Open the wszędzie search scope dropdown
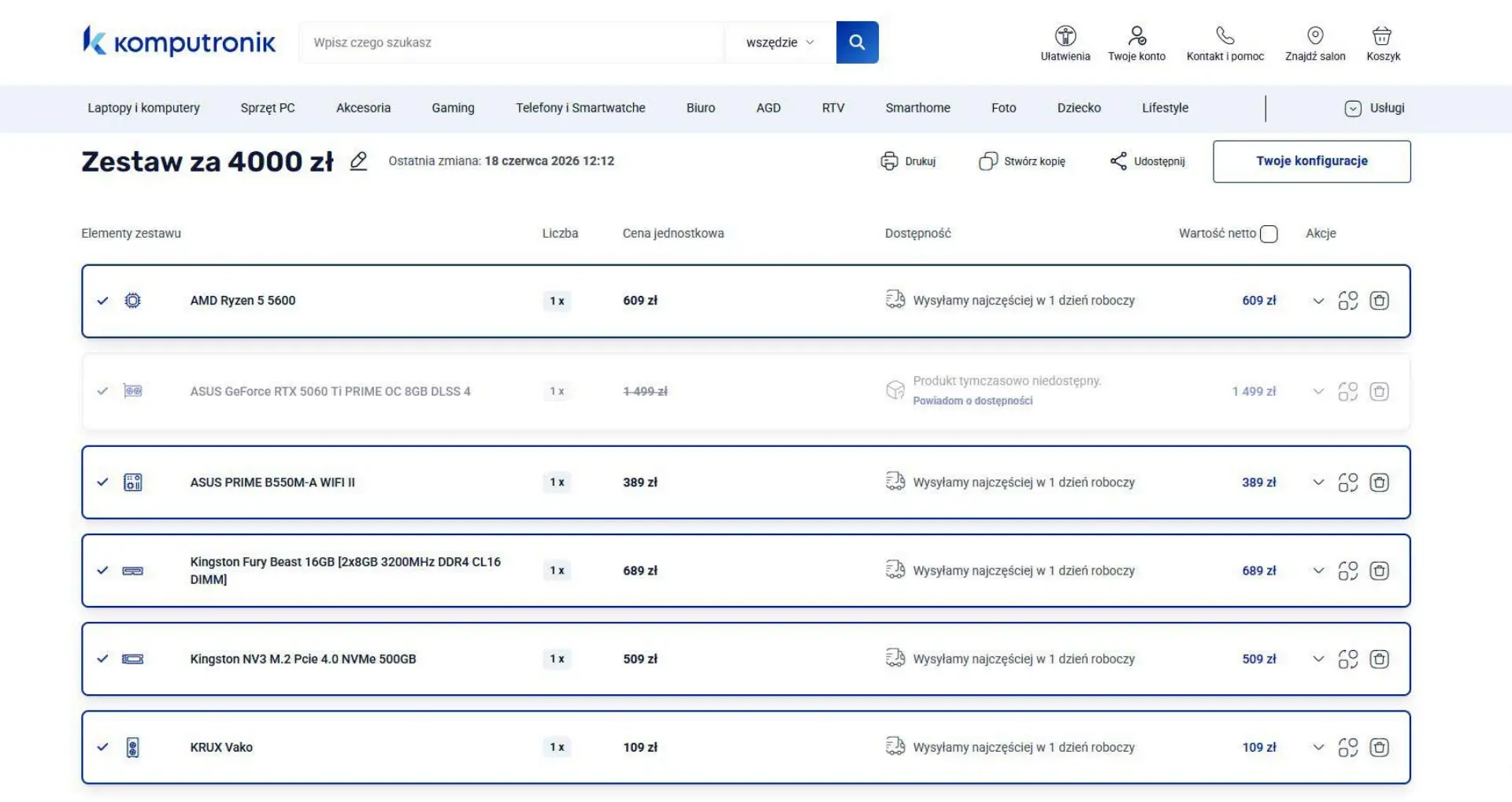The width and height of the screenshot is (1512, 802). pyautogui.click(x=780, y=43)
